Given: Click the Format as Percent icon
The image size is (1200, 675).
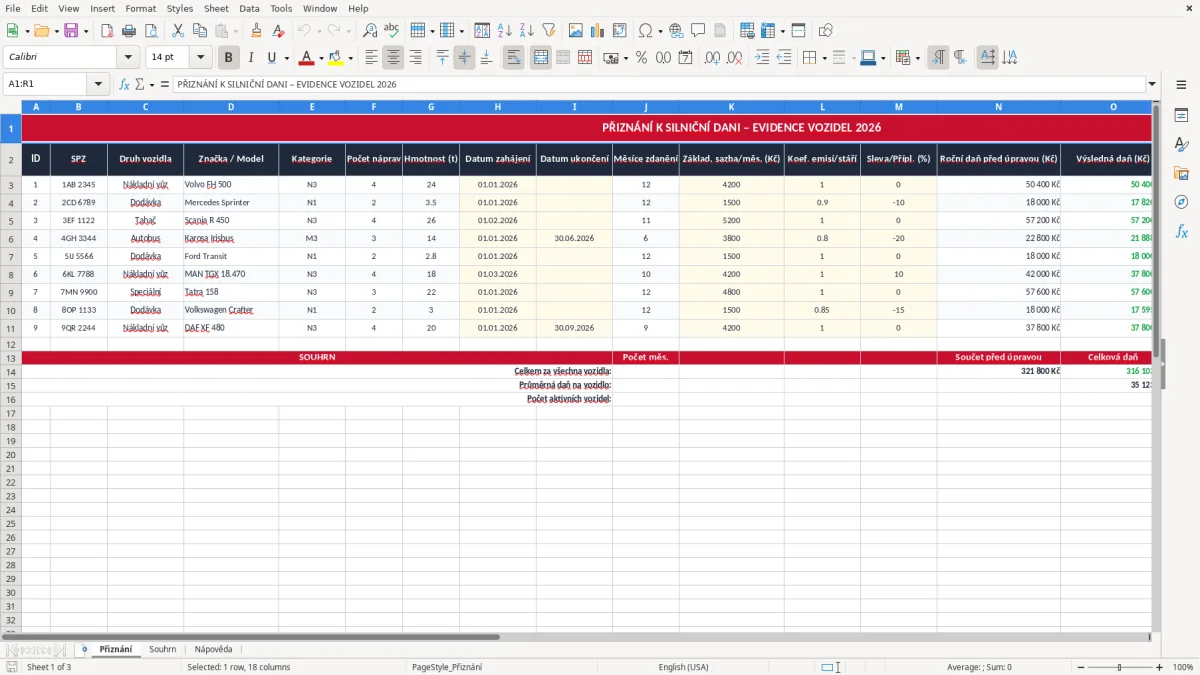Looking at the screenshot, I should 641,58.
